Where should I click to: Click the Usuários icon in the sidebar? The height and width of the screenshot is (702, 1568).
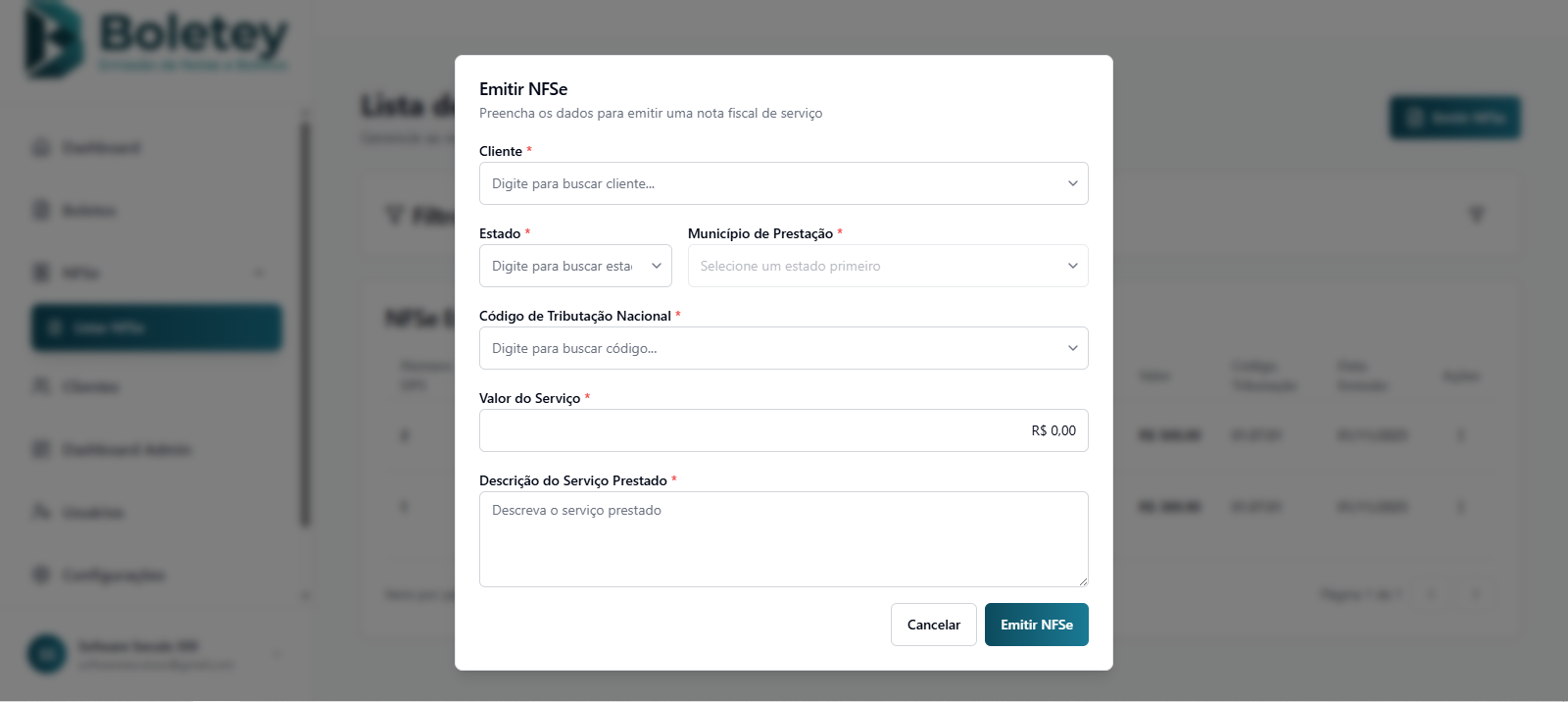41,512
